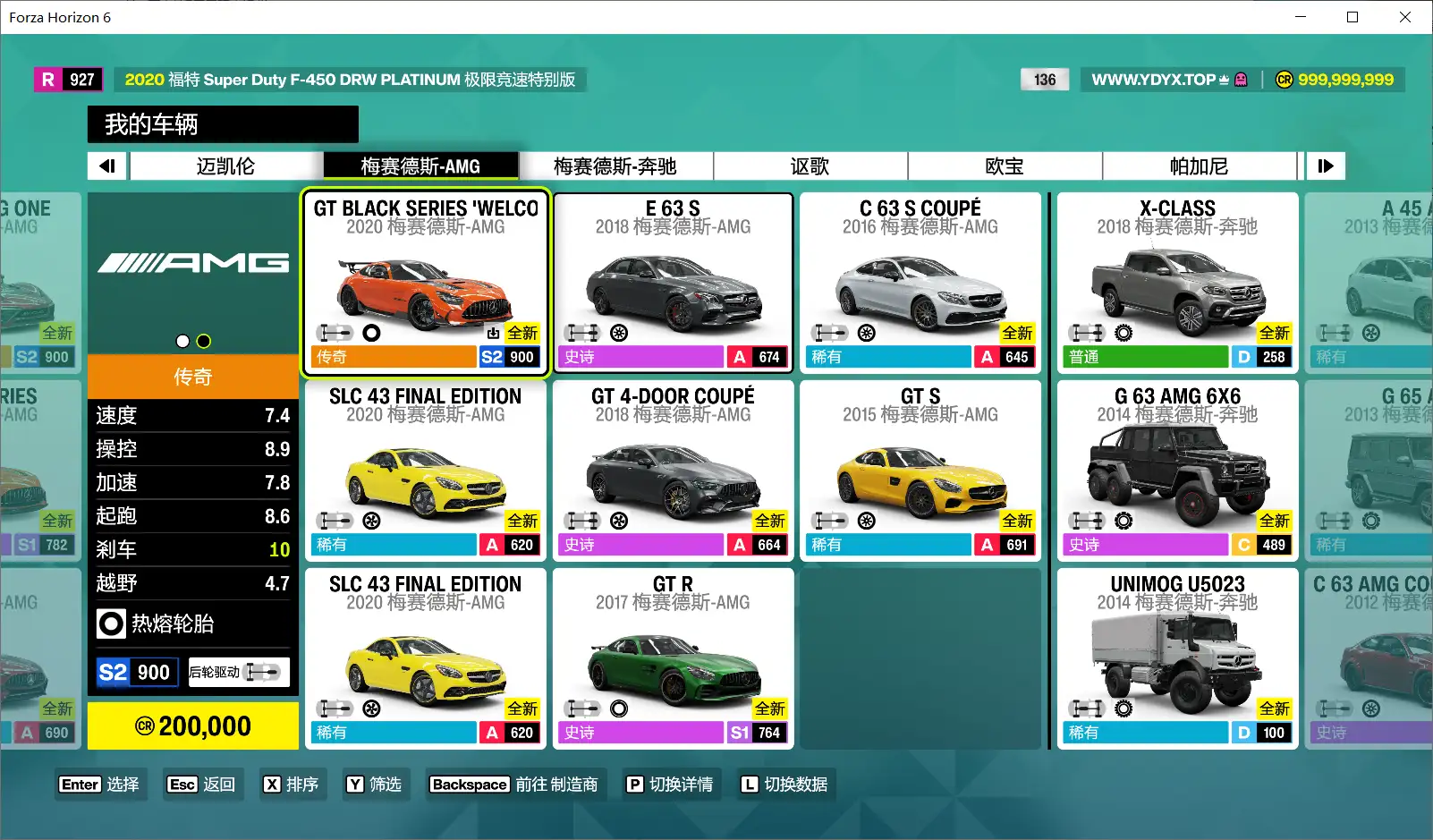Viewport: 1433px width, 840px height.
Task: Click the 速度 7.4 stat row
Action: coord(193,415)
